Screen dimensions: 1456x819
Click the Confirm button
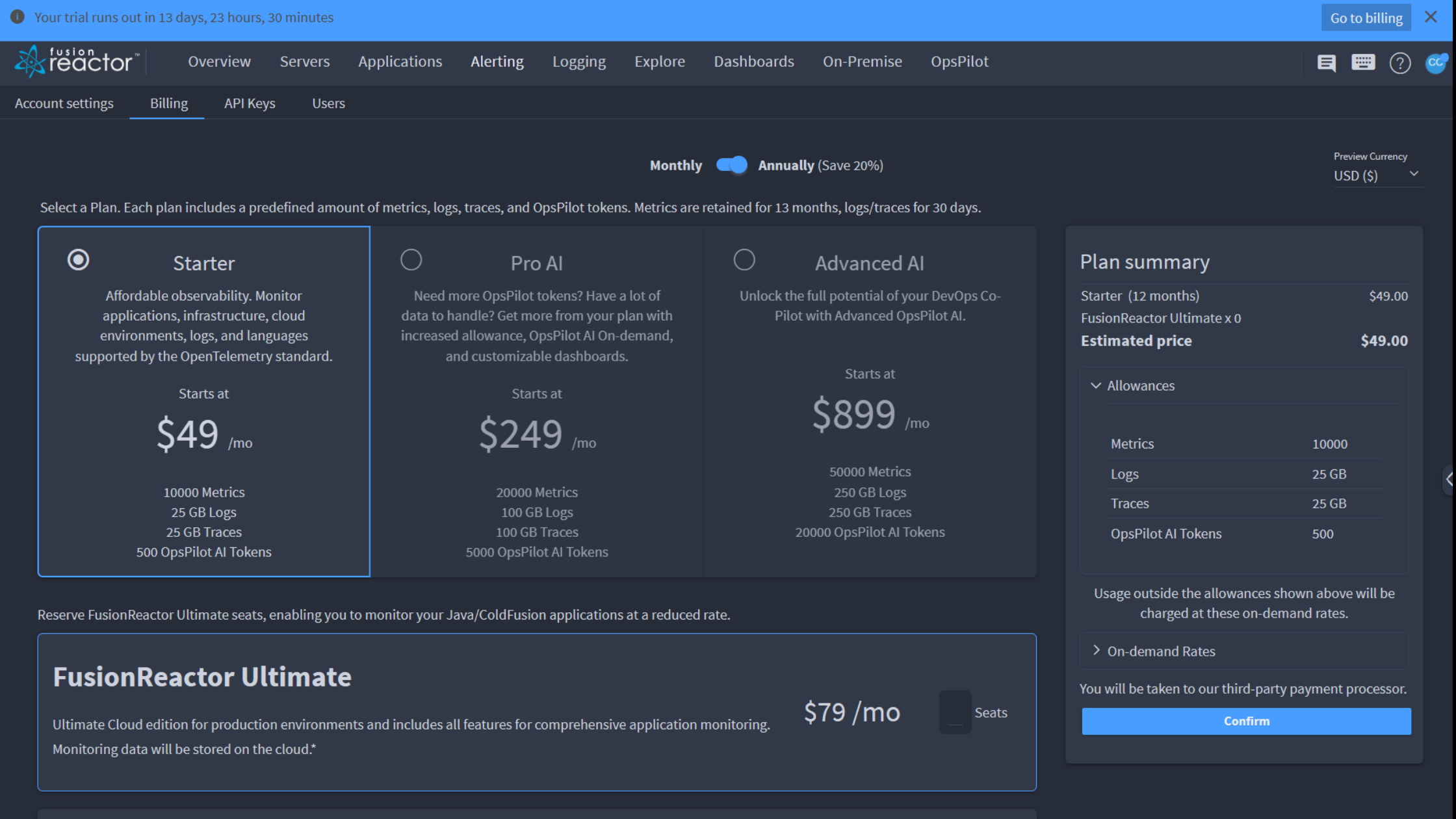(x=1246, y=721)
